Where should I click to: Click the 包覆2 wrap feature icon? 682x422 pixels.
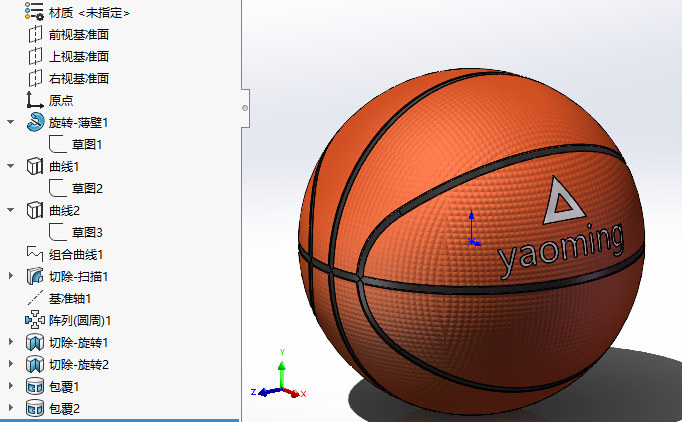point(35,408)
